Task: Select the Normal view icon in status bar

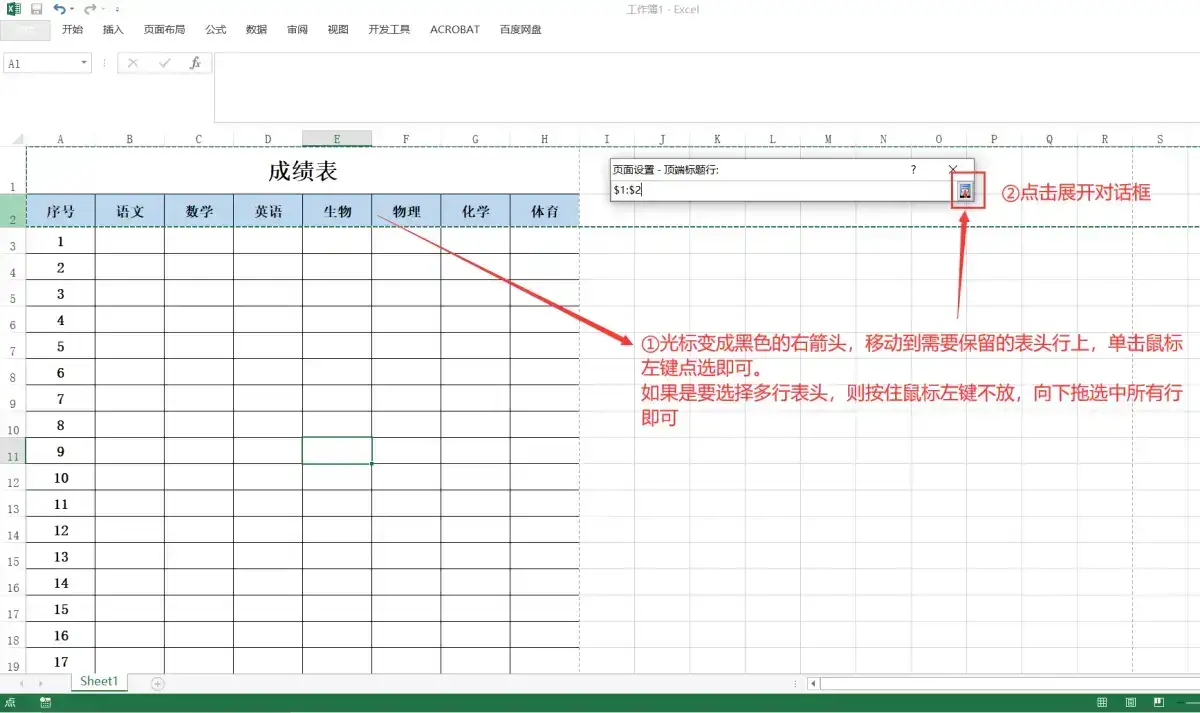Action: pos(1102,701)
